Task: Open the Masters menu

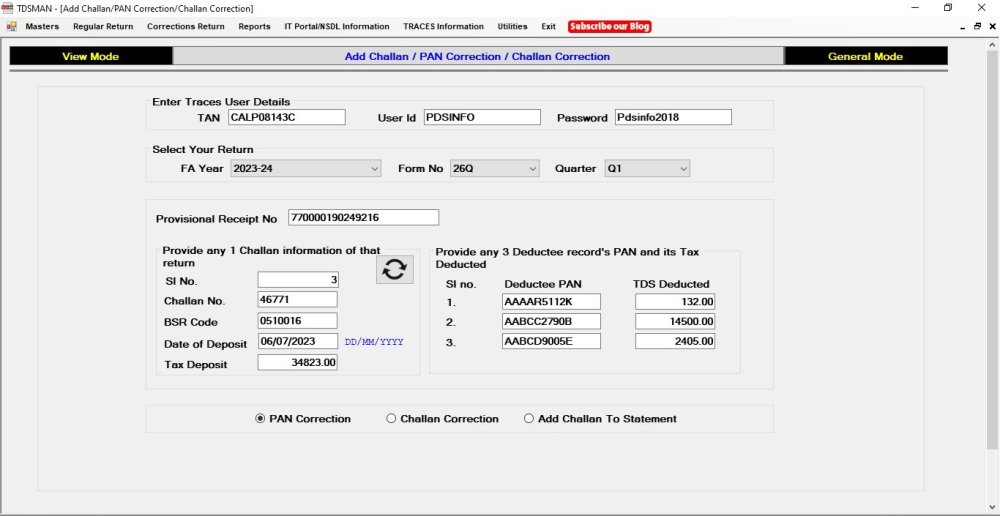Action: click(x=42, y=26)
